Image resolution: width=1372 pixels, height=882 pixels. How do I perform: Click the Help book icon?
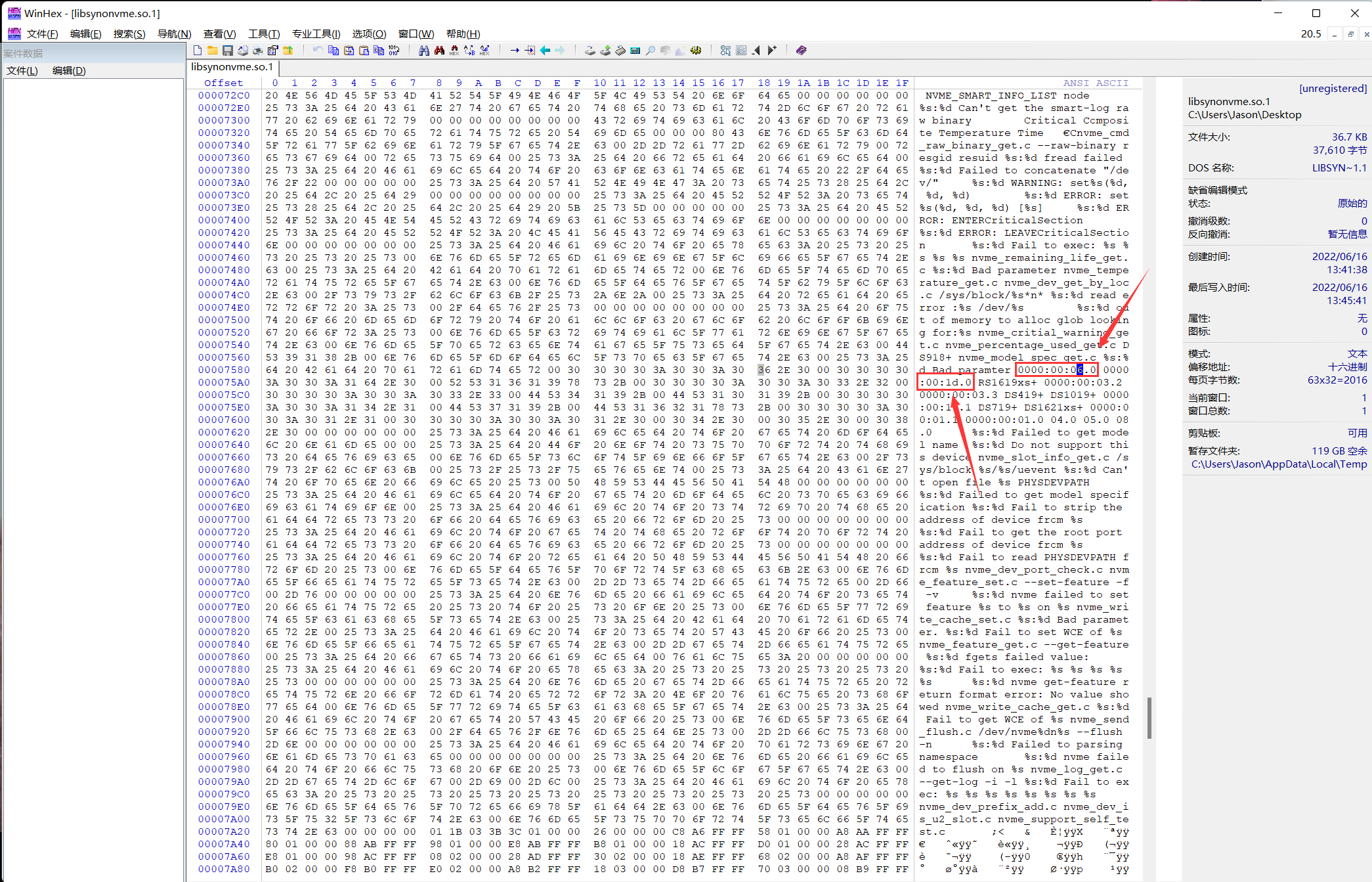(801, 51)
